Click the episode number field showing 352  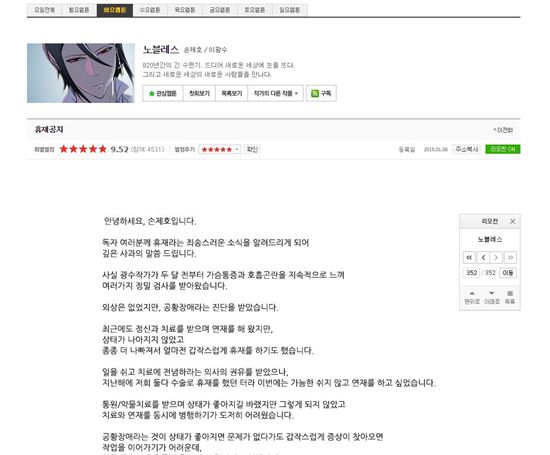point(471,273)
